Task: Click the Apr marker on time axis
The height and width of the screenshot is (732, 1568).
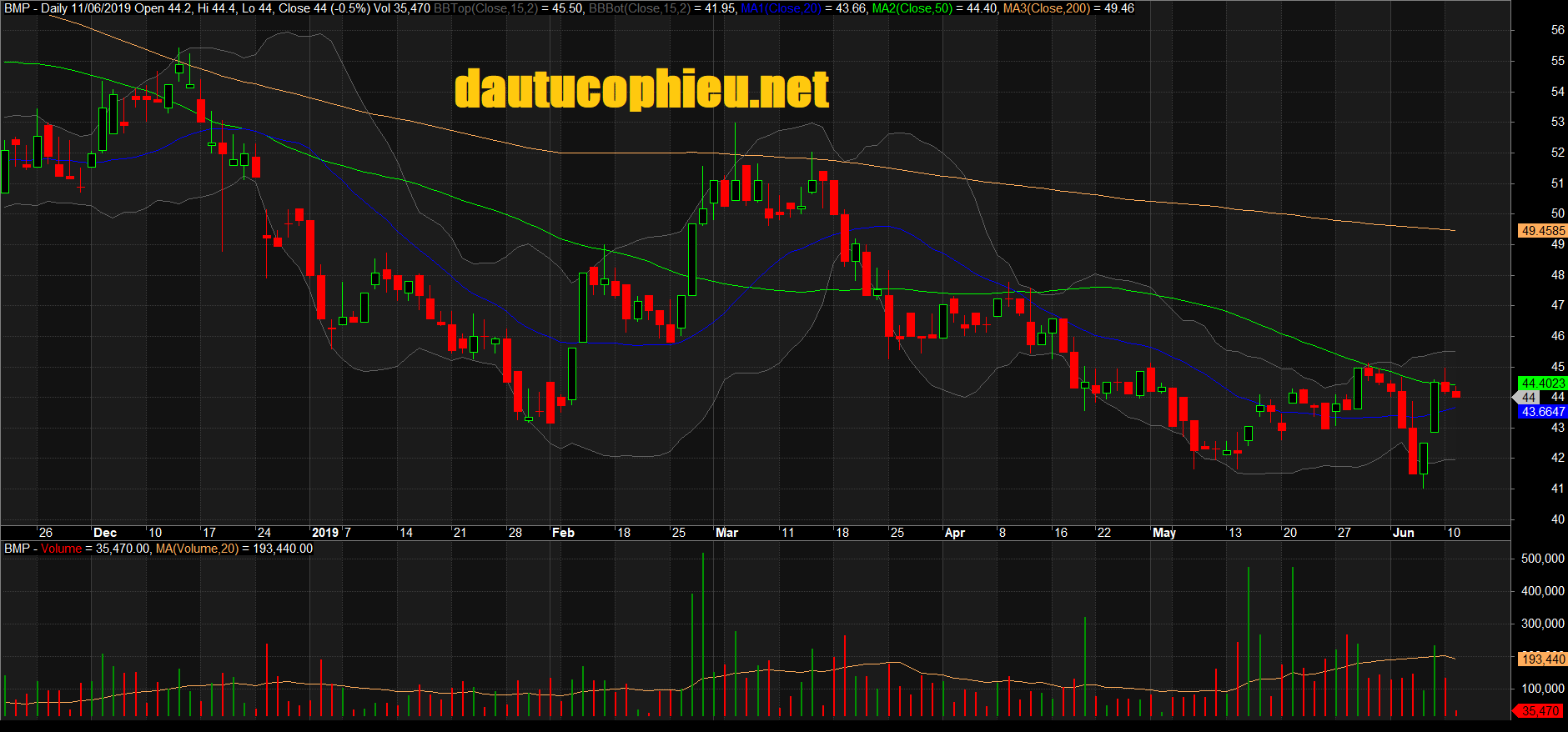Action: [x=954, y=533]
